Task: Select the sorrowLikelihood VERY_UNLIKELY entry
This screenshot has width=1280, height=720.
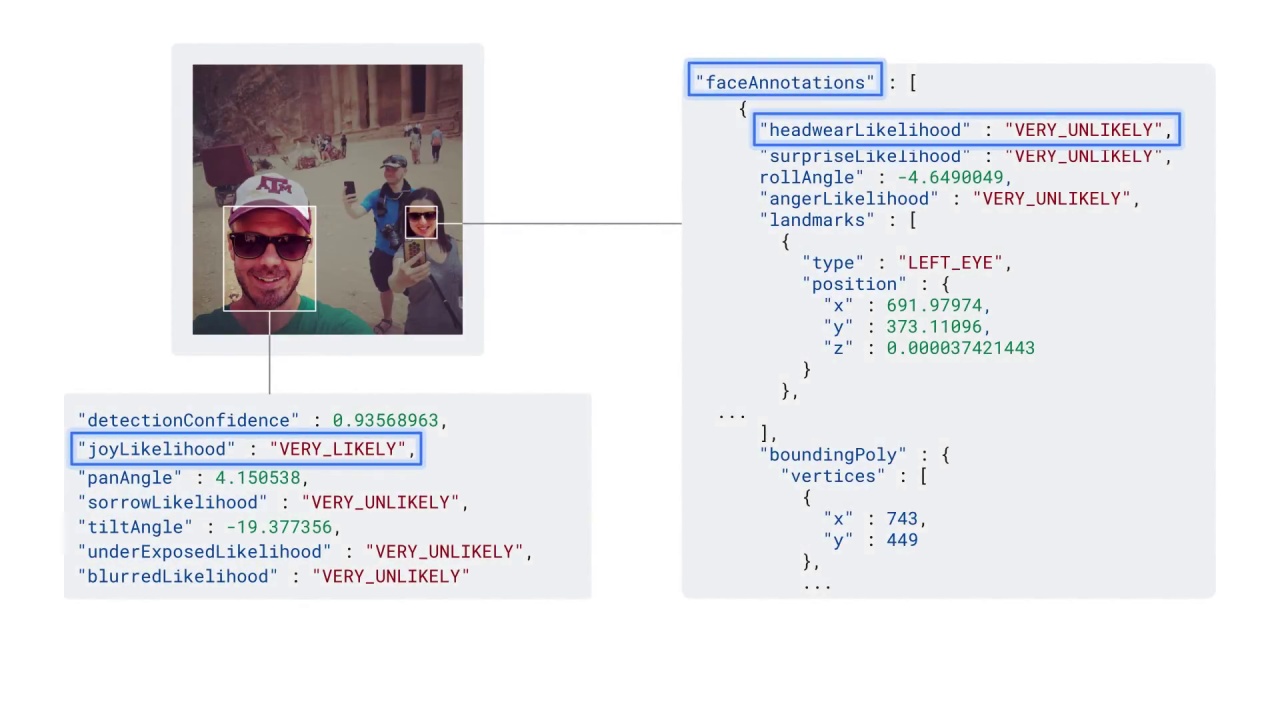Action: tap(381, 502)
